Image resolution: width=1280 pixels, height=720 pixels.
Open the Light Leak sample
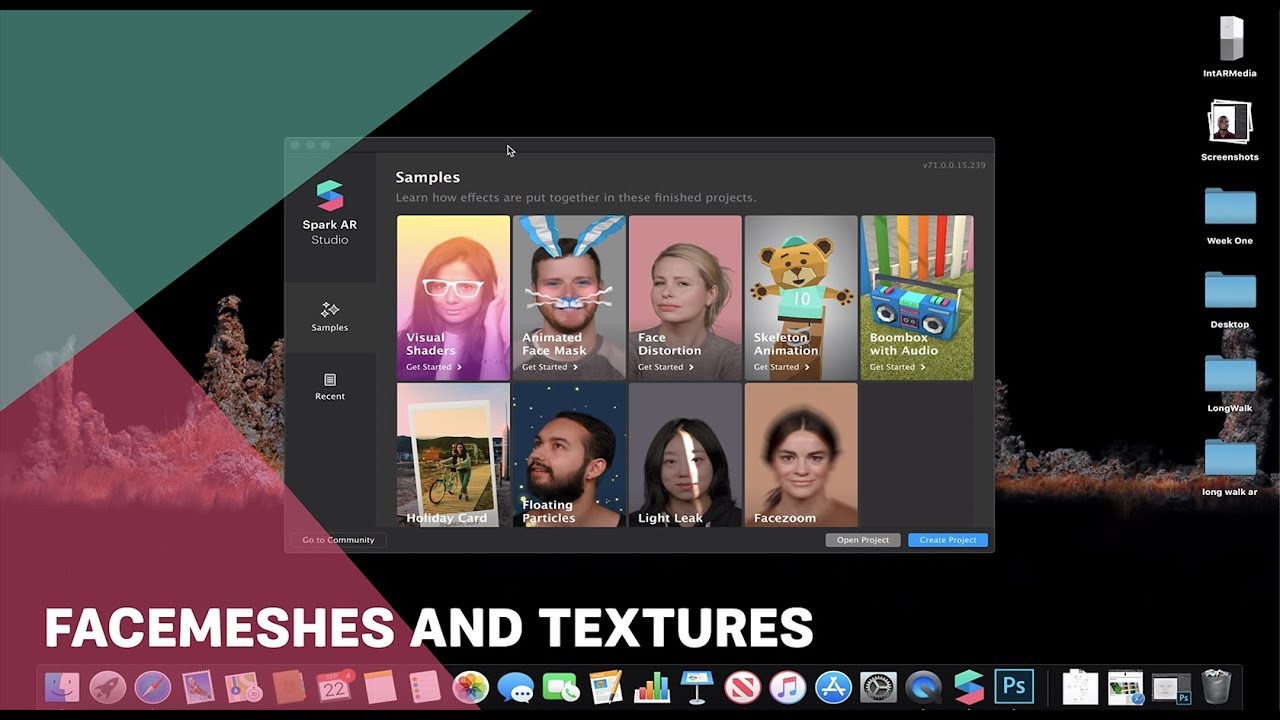[x=685, y=455]
